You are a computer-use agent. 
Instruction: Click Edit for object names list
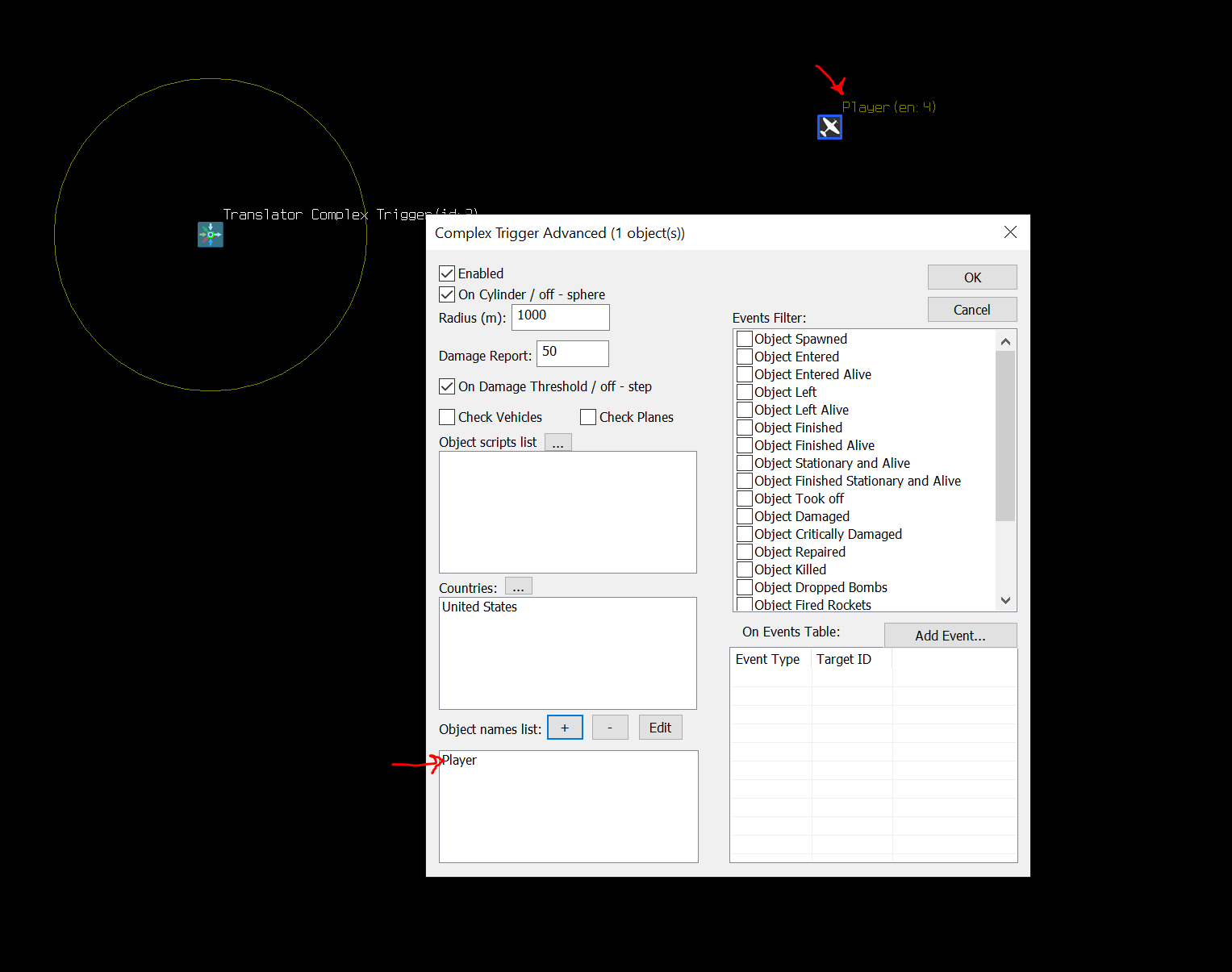[660, 728]
